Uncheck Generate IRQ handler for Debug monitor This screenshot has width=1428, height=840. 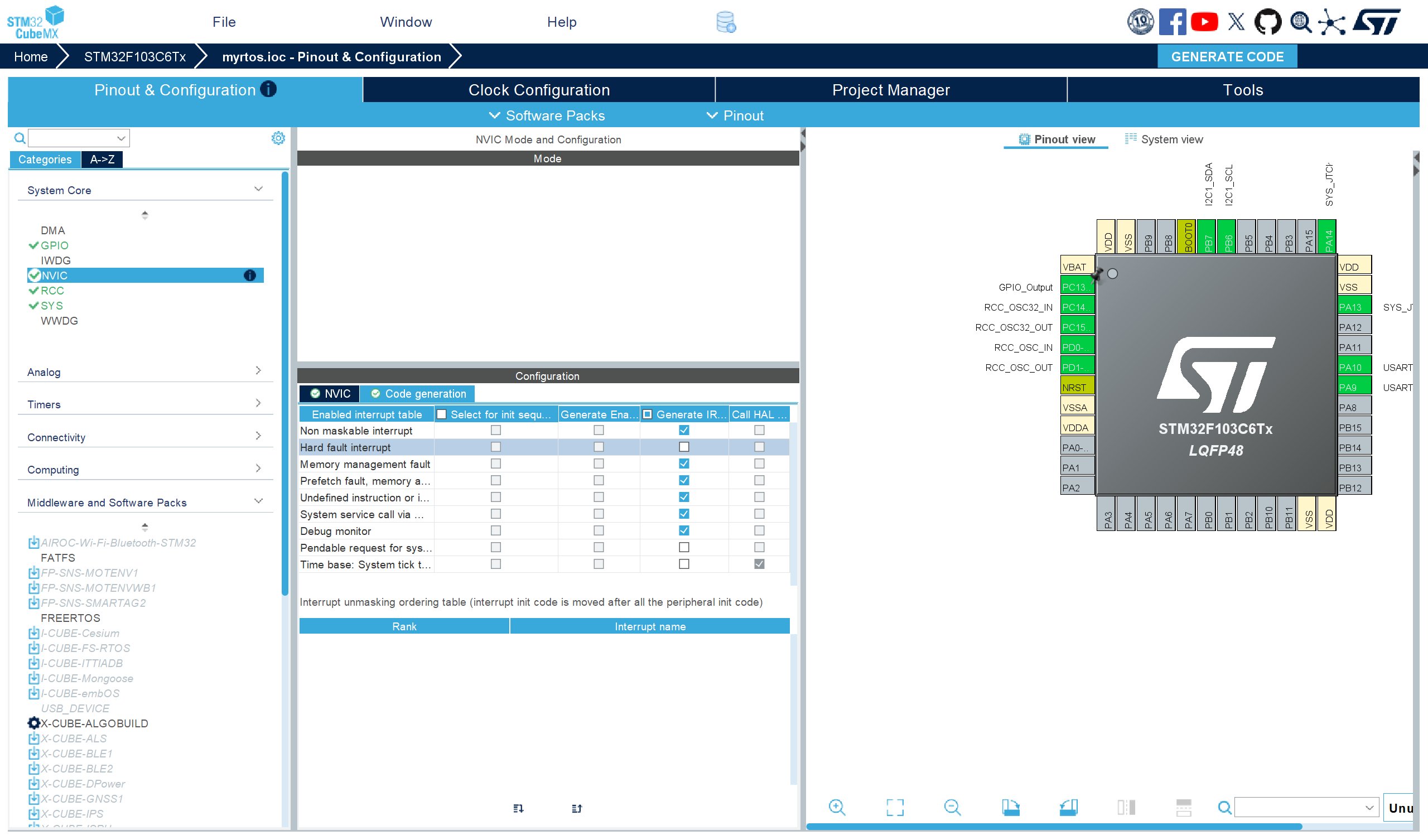coord(684,530)
